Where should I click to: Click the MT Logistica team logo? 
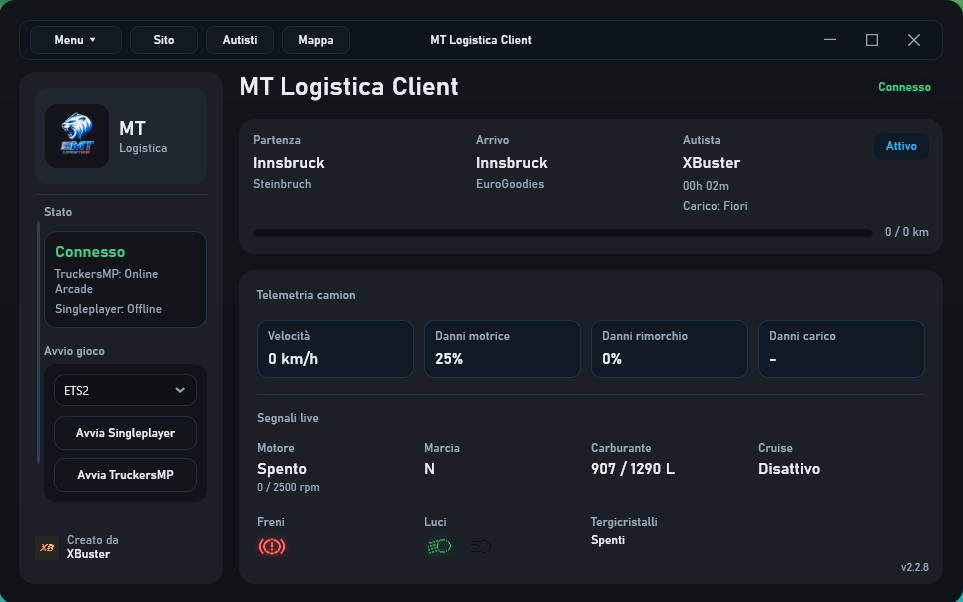(76, 136)
